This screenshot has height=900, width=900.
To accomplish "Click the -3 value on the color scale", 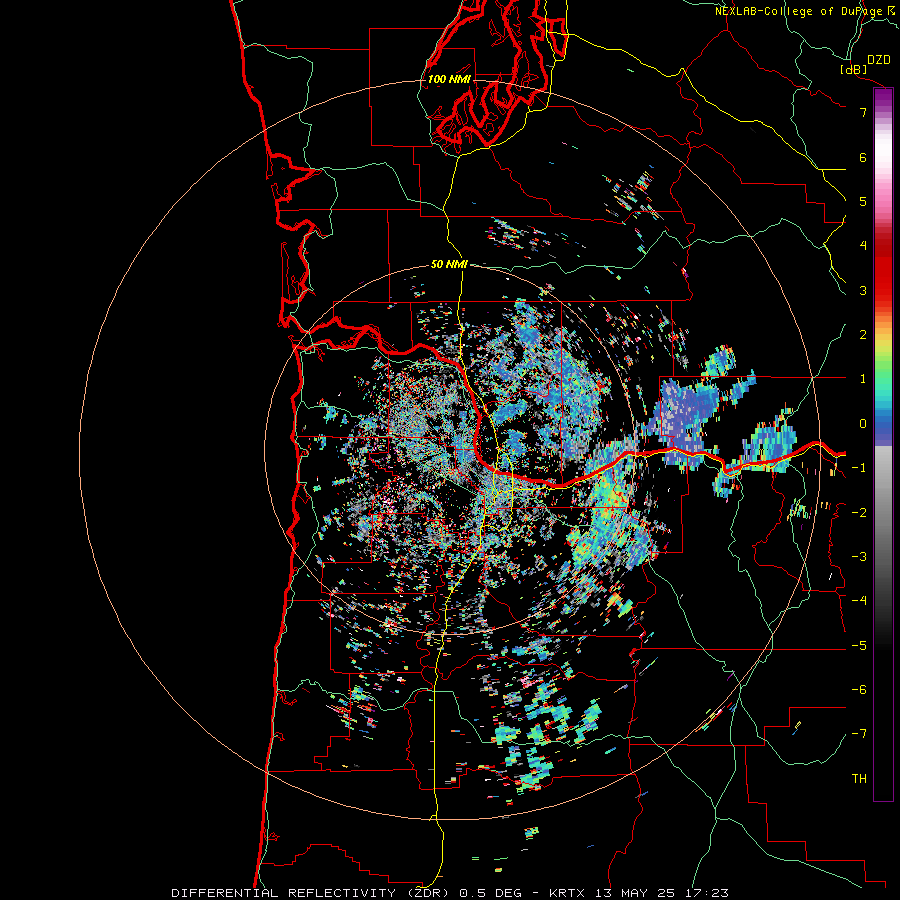I will point(859,557).
